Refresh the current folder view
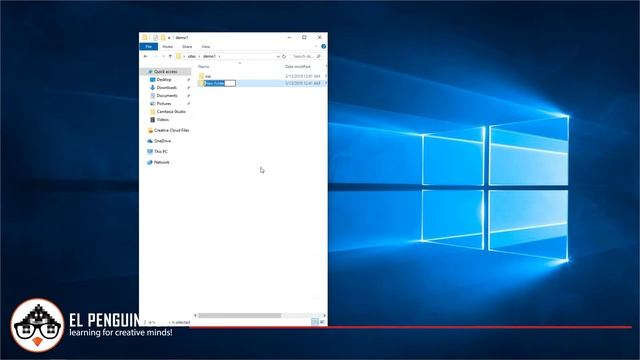The width and height of the screenshot is (640, 360). (x=284, y=56)
